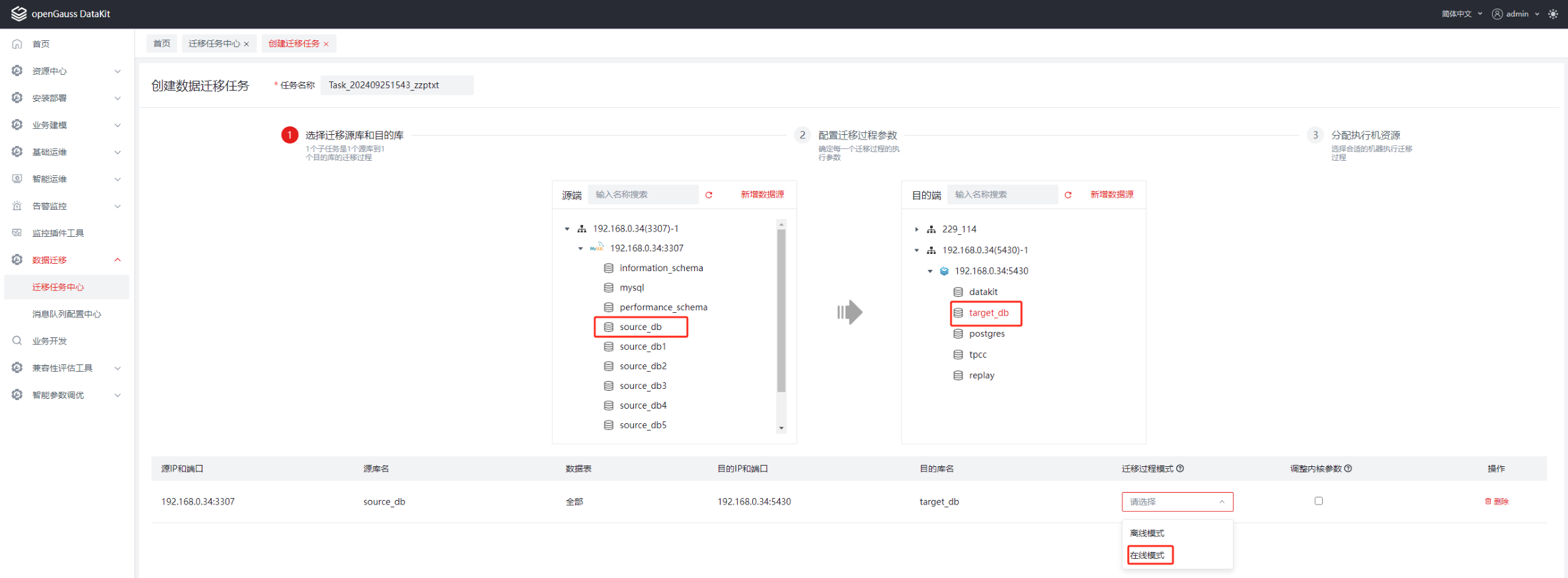Click 新增数据源 in the source panel
The height and width of the screenshot is (578, 1568).
tap(762, 194)
